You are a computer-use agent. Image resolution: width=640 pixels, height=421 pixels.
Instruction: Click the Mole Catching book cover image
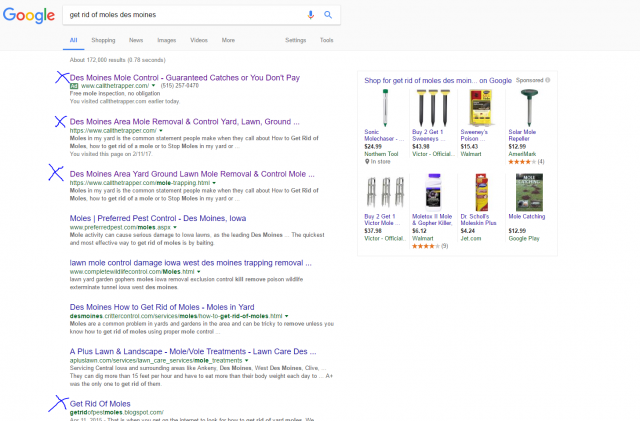tap(529, 192)
